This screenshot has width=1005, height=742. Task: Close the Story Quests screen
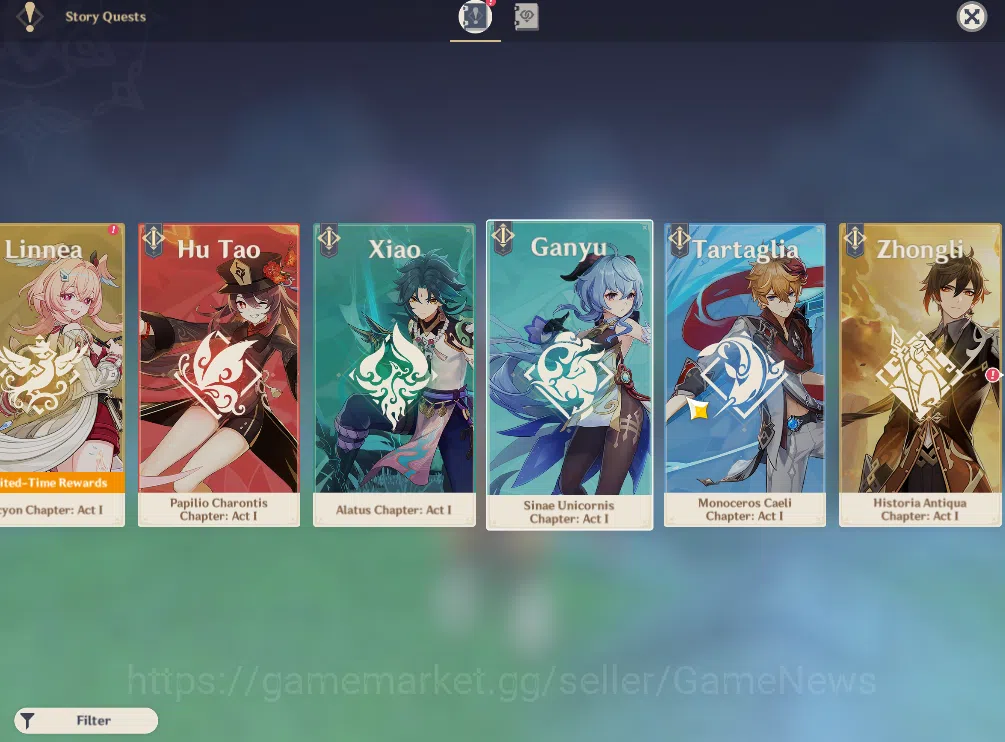point(972,17)
